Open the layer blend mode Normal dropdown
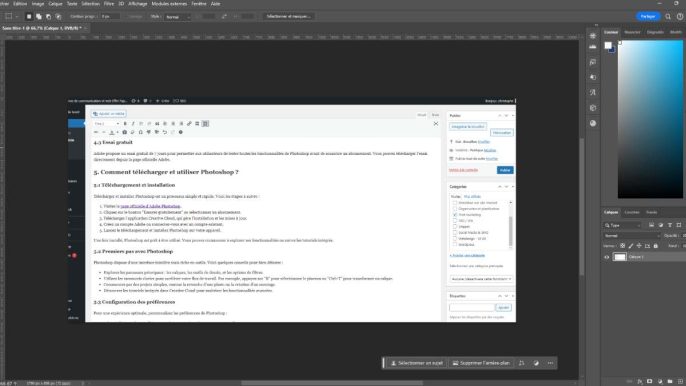This screenshot has width=686, height=386. click(632, 235)
